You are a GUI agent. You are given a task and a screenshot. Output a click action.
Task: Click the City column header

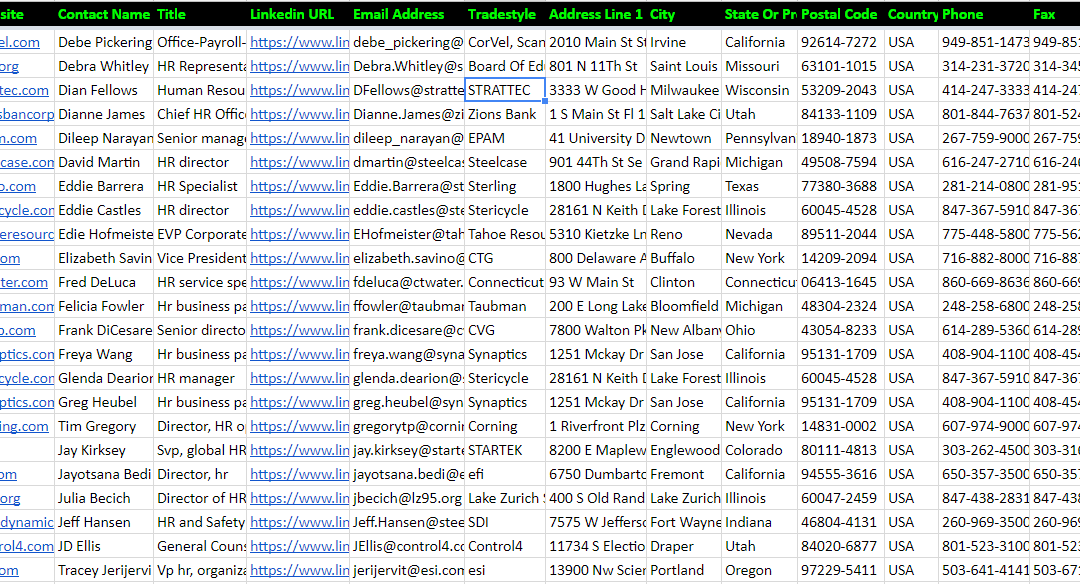[684, 14]
